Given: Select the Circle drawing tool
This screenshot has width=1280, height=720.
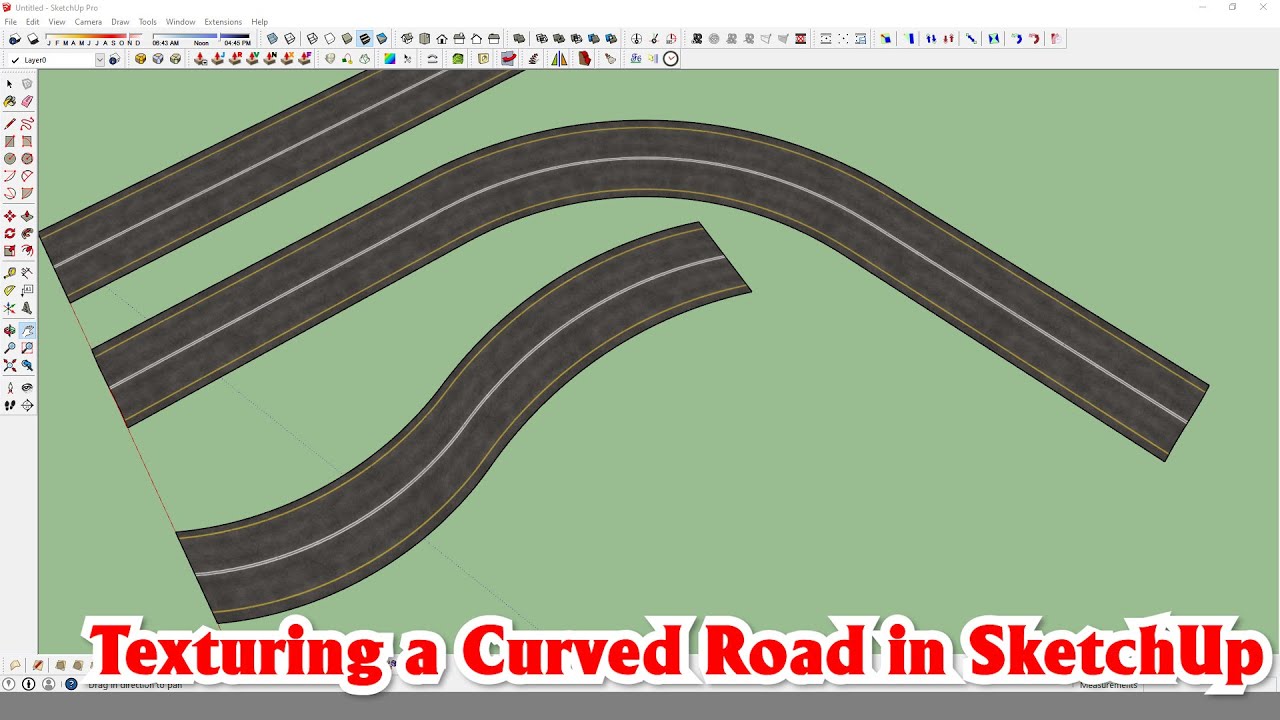Looking at the screenshot, I should tap(10, 158).
